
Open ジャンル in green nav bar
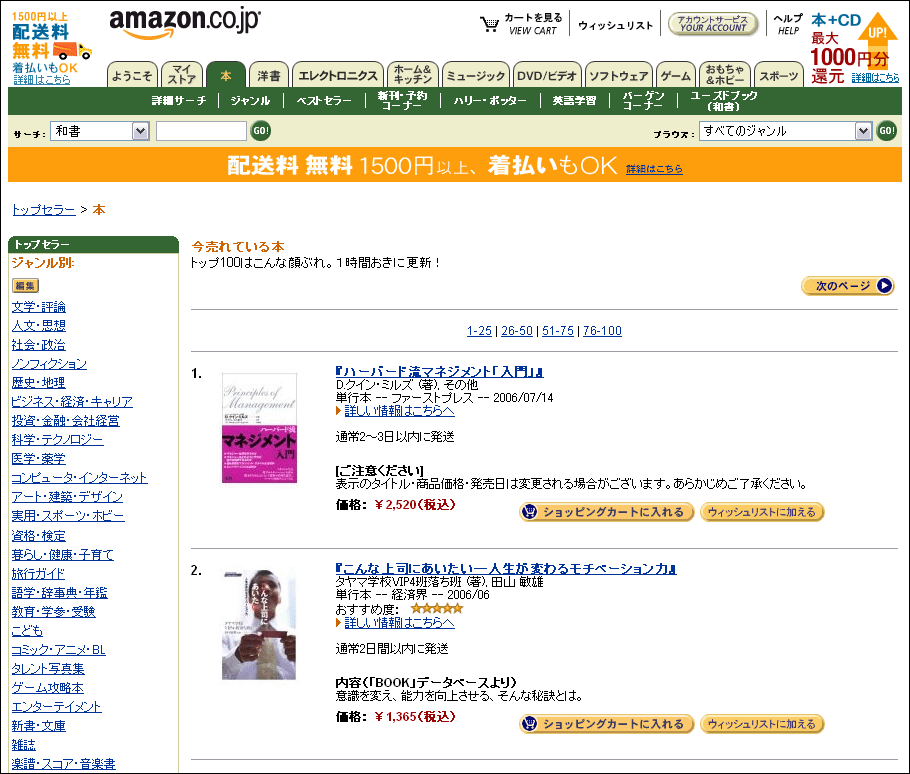[250, 101]
